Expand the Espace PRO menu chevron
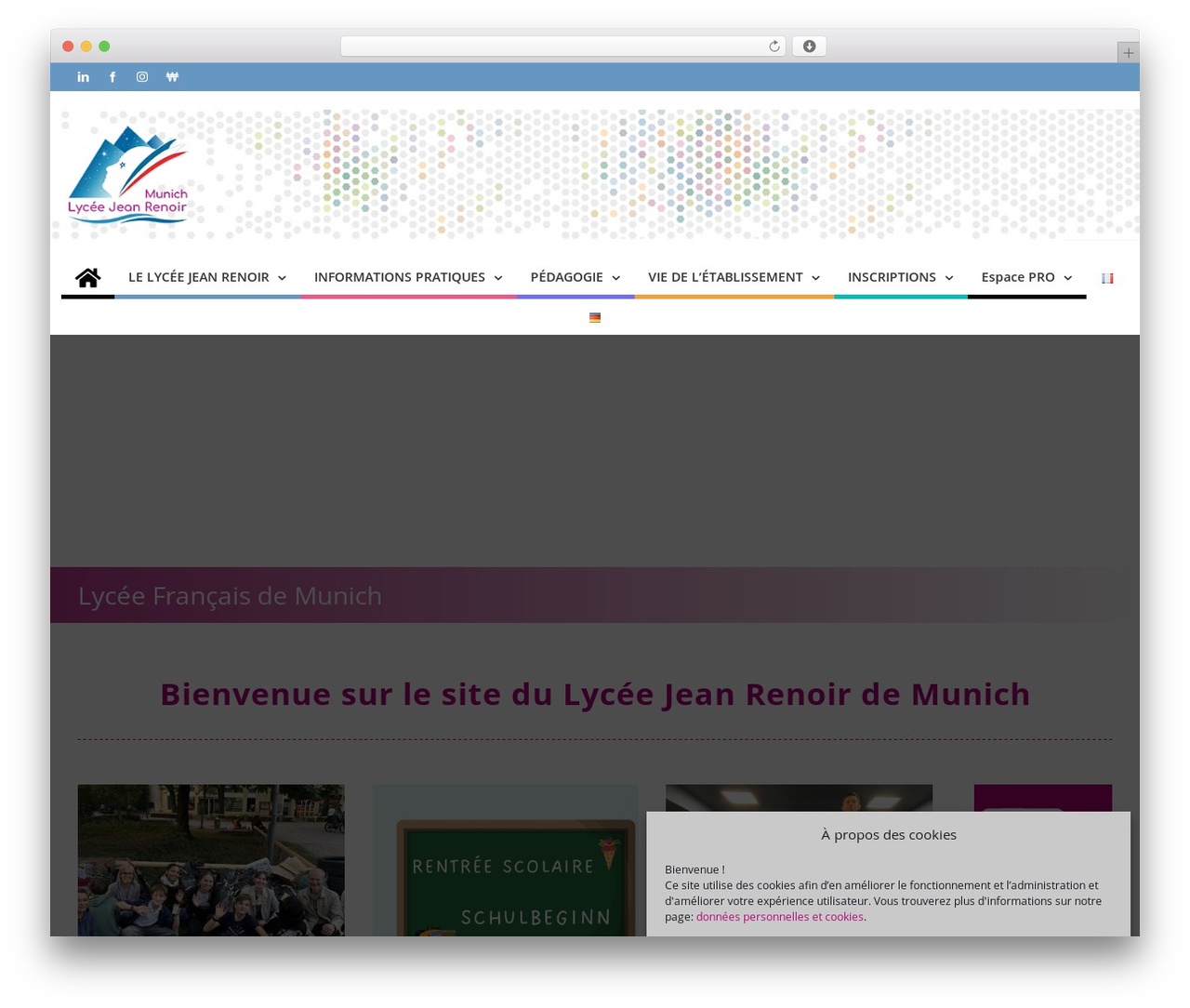The height and width of the screenshot is (1008, 1190). click(1068, 278)
